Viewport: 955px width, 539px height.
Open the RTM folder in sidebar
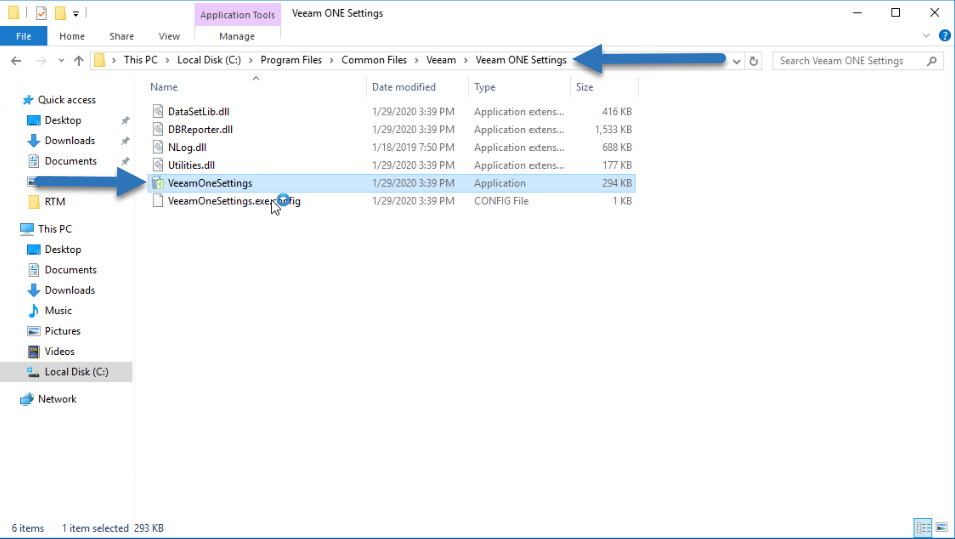[55, 202]
